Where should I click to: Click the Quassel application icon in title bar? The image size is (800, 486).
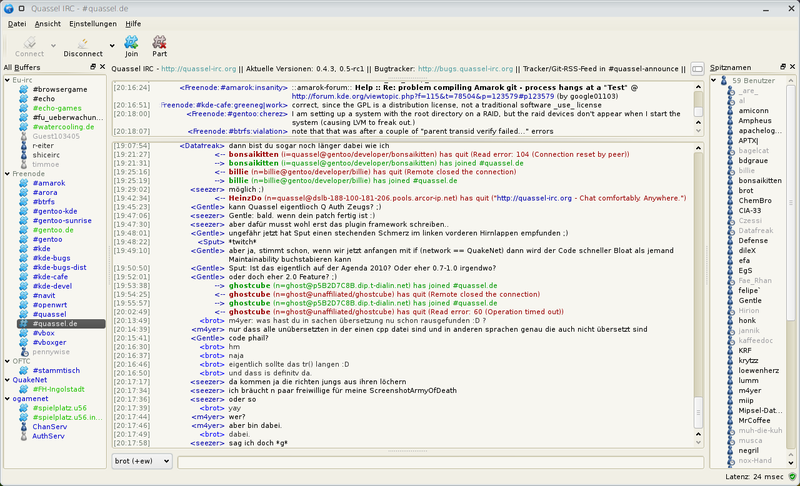point(9,8)
